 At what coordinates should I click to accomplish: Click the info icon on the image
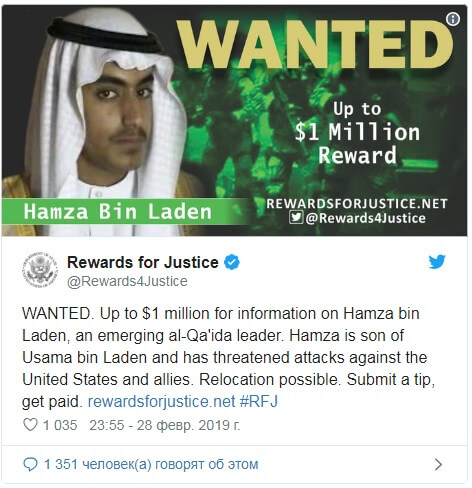(x=453, y=19)
